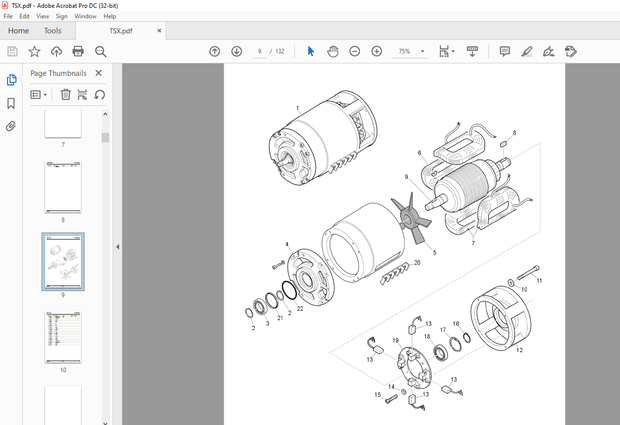620x425 pixels.
Task: Select page 8 thumbnail
Action: [63, 187]
